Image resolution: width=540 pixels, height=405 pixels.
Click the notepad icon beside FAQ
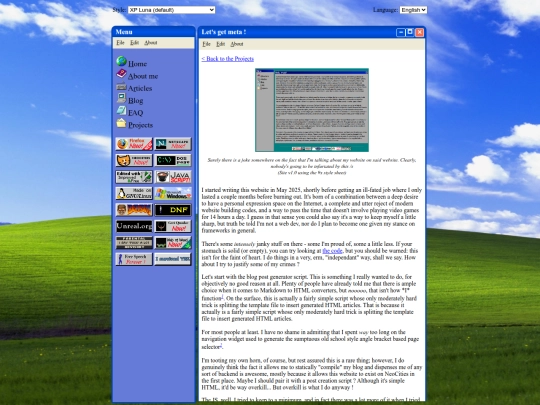click(121, 110)
